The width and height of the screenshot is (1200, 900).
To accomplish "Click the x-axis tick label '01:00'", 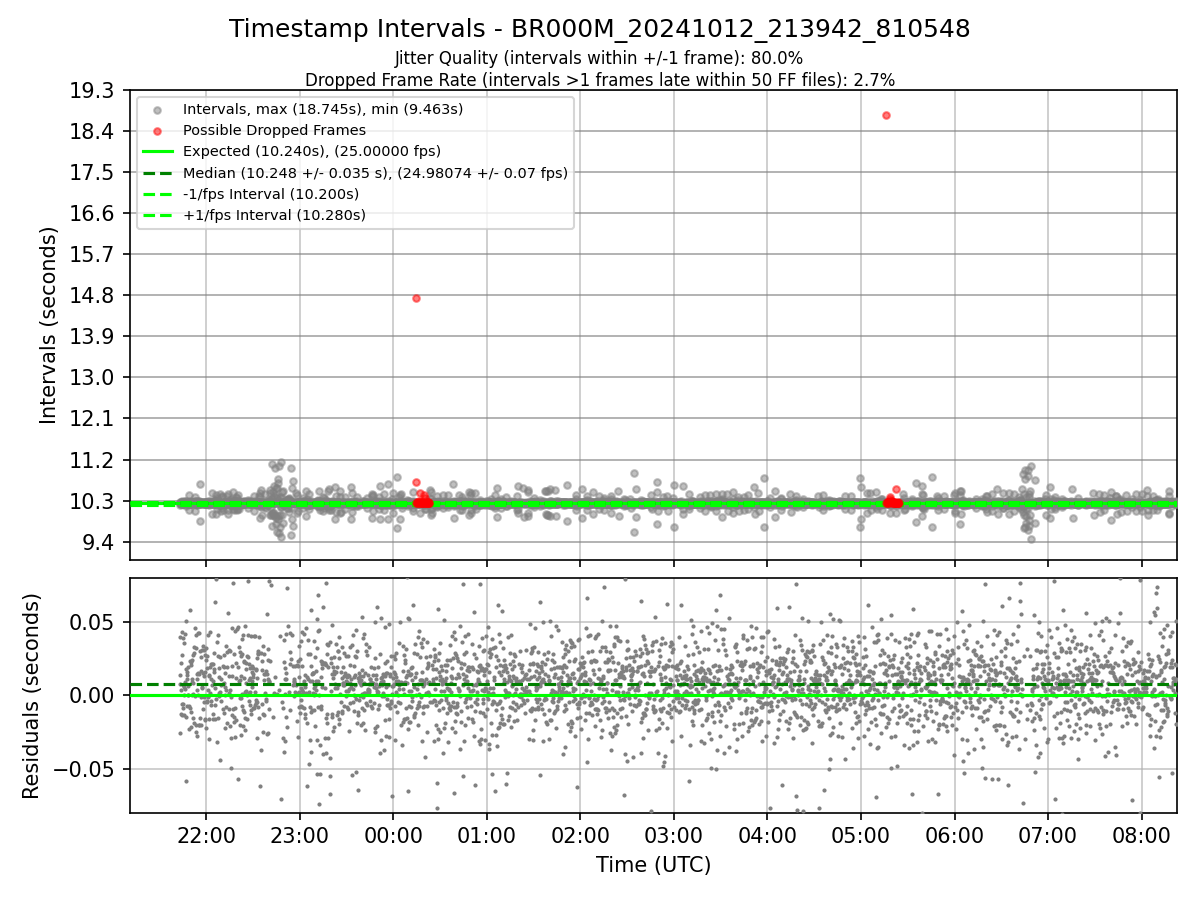I will [x=487, y=834].
